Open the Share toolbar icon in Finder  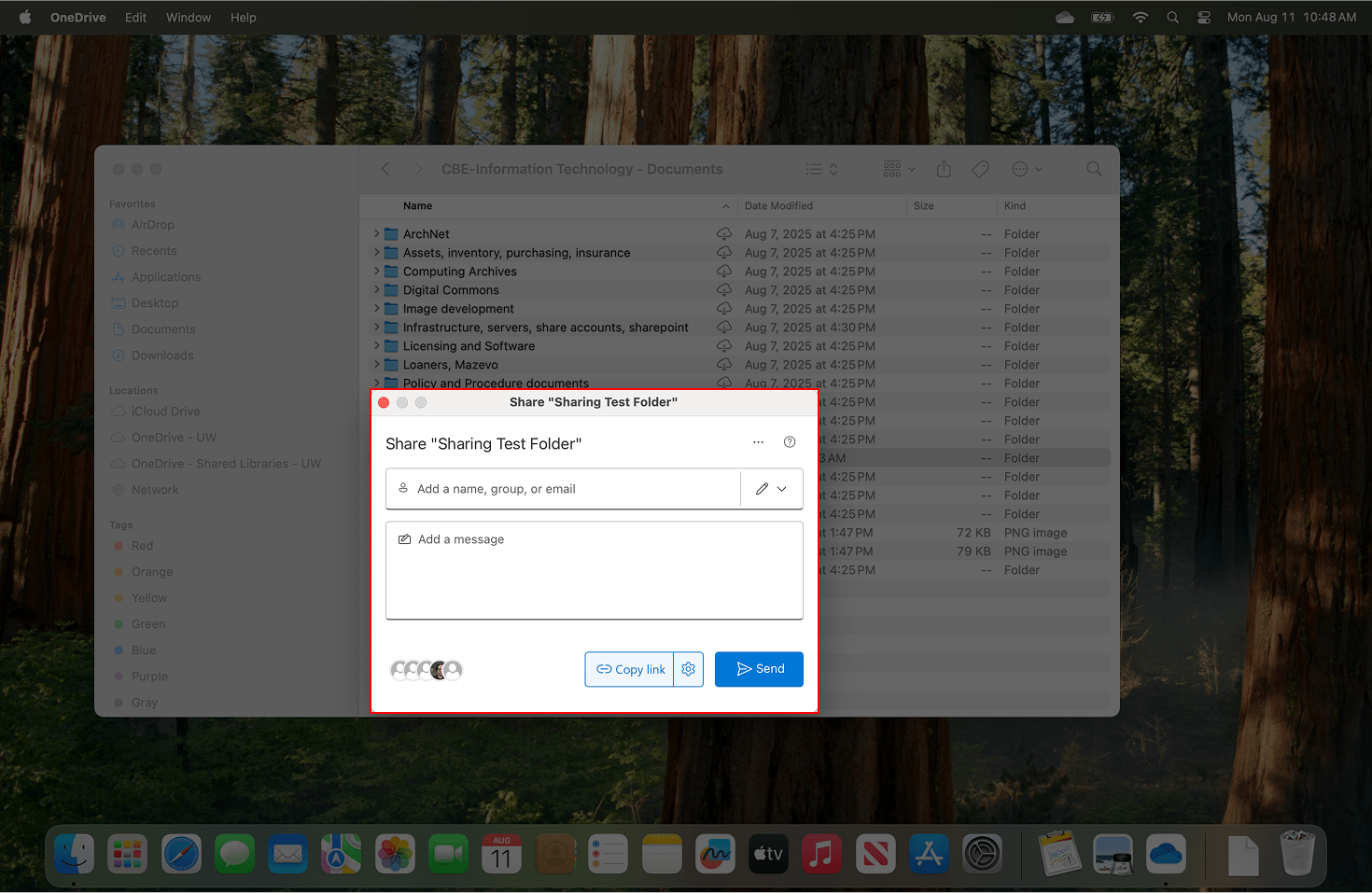[944, 169]
